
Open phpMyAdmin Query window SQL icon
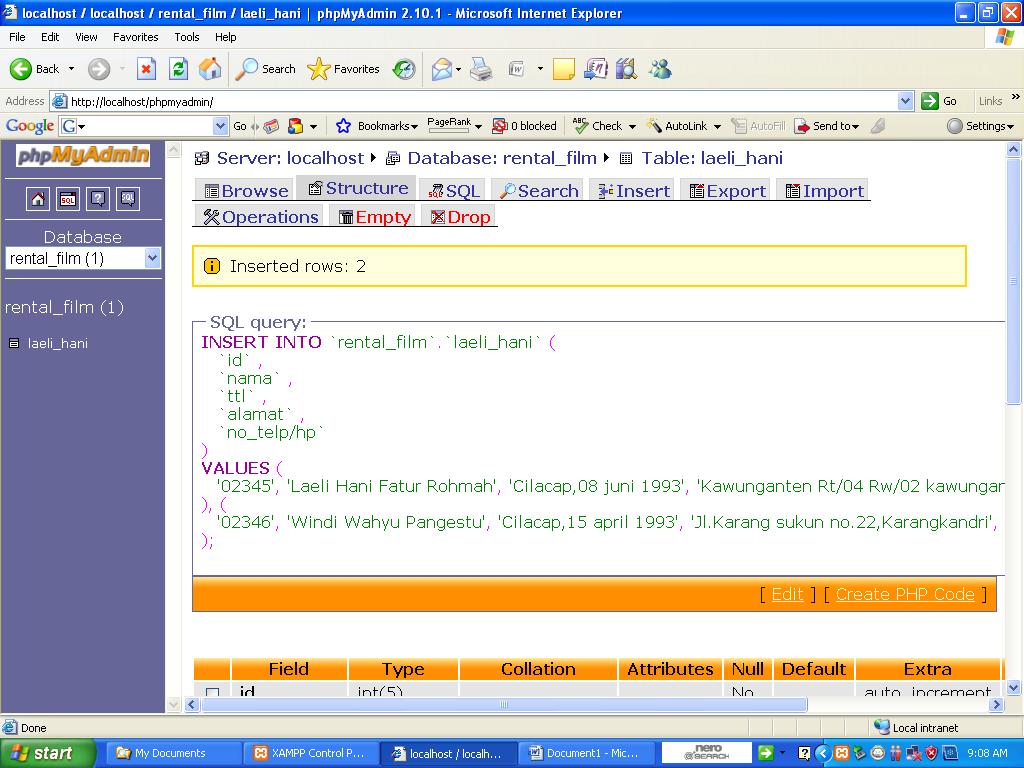(x=68, y=199)
